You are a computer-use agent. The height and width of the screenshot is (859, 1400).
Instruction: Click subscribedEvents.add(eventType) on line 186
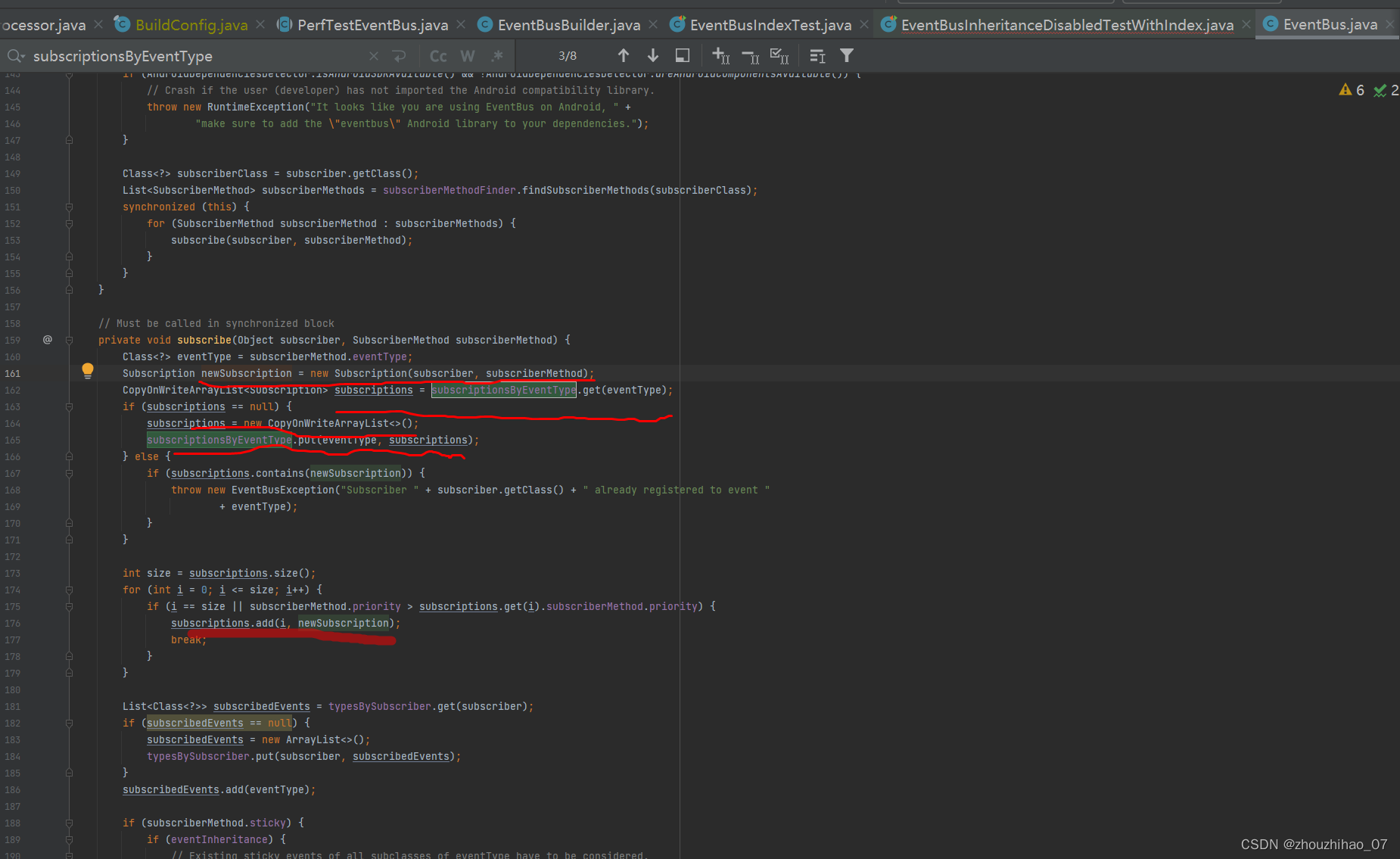tap(216, 789)
